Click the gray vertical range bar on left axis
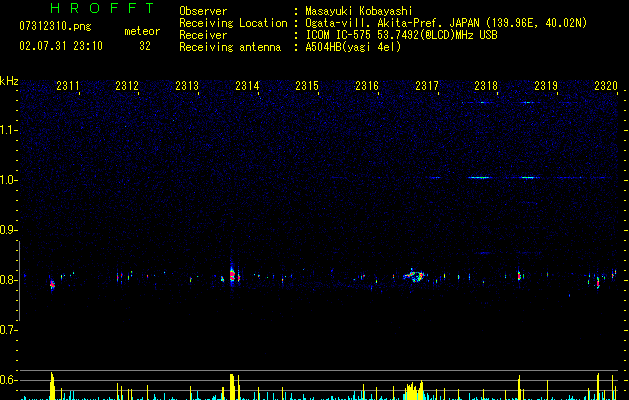 pyautogui.click(x=19, y=280)
